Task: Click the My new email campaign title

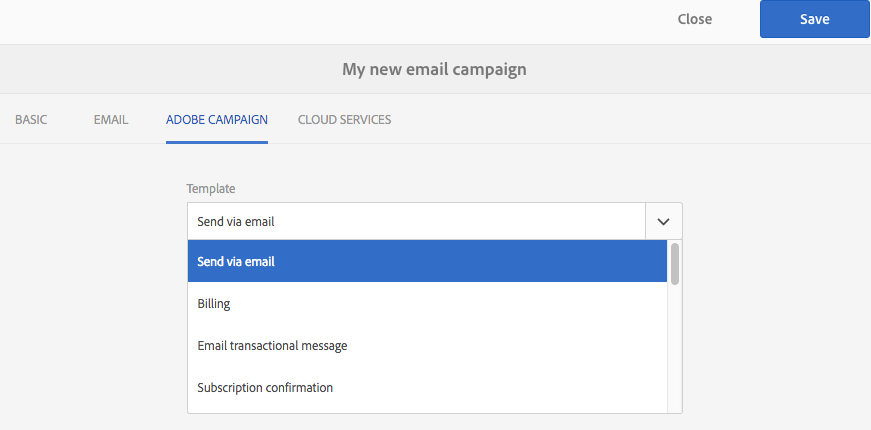Action: 434,69
